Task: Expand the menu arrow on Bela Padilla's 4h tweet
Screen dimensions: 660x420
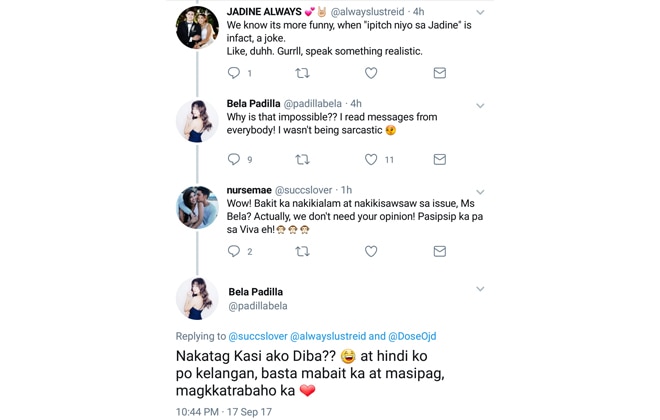Action: 480,106
